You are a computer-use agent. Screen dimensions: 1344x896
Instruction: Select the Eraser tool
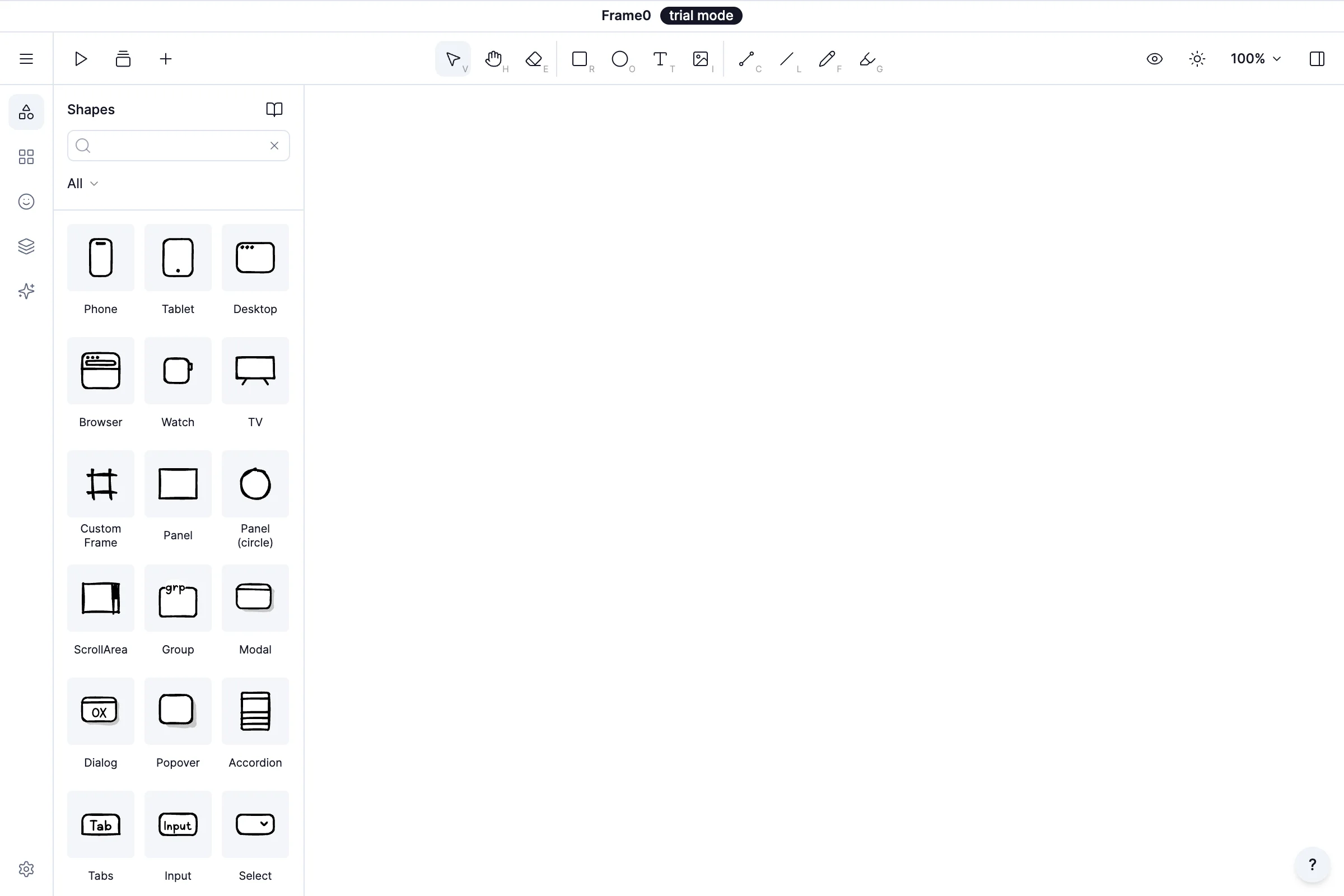(x=534, y=59)
